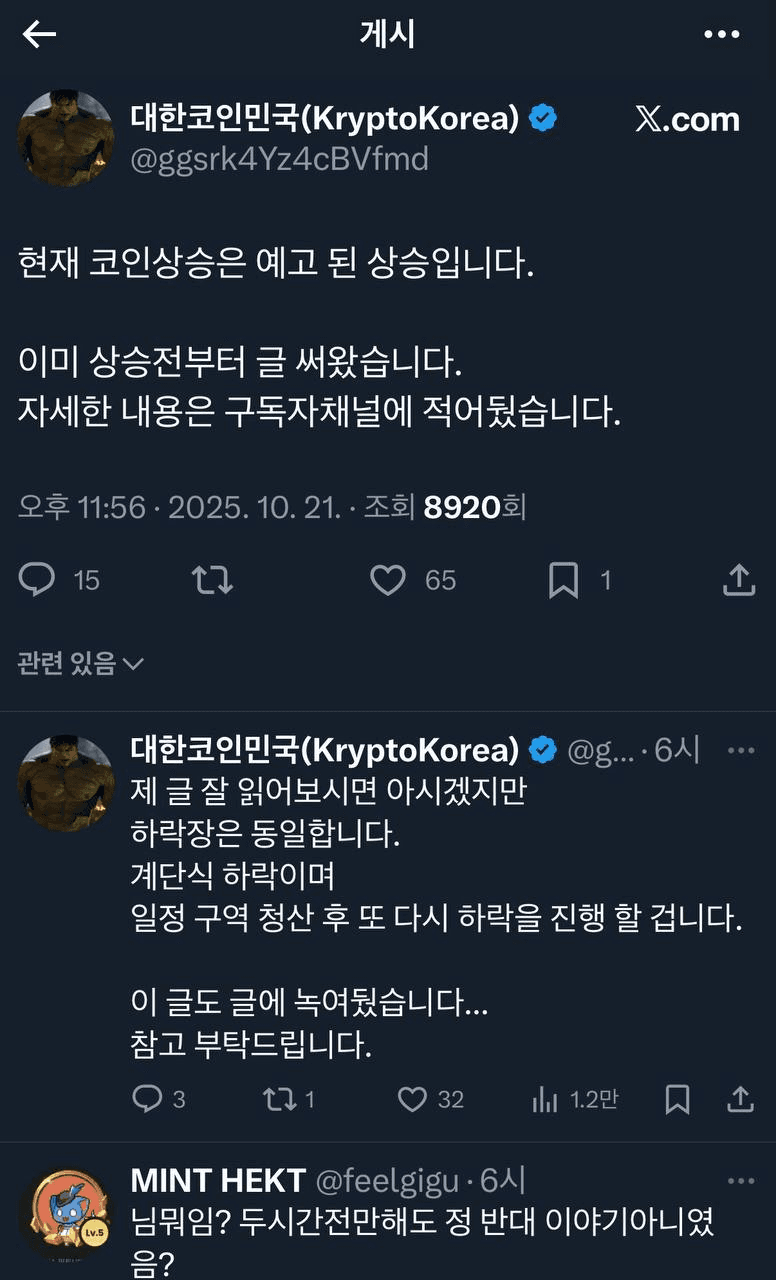Share the KryptoKorea reply post
This screenshot has height=1280, width=776.
click(740, 1100)
